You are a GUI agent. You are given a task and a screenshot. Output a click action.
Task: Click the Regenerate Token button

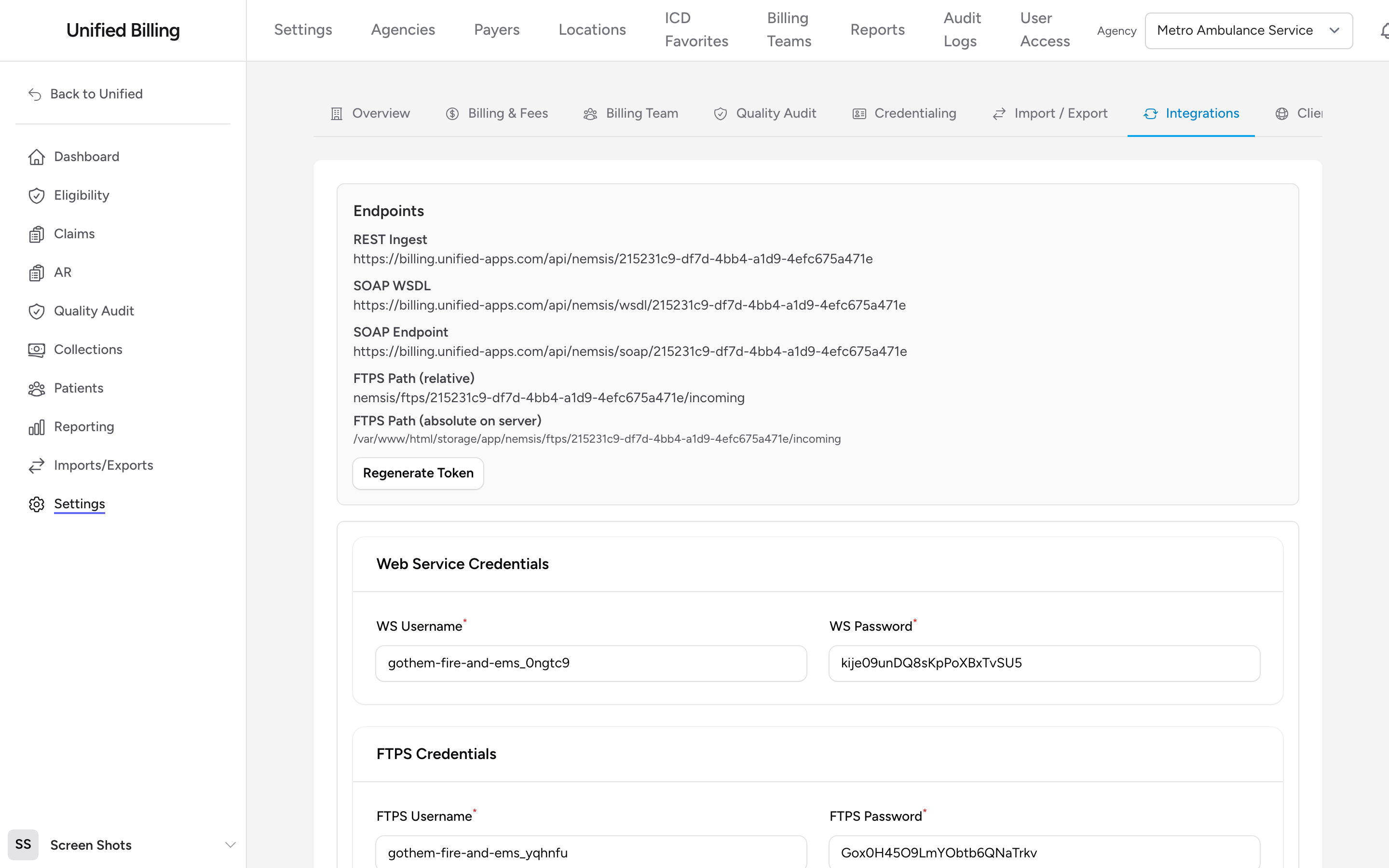coord(418,473)
